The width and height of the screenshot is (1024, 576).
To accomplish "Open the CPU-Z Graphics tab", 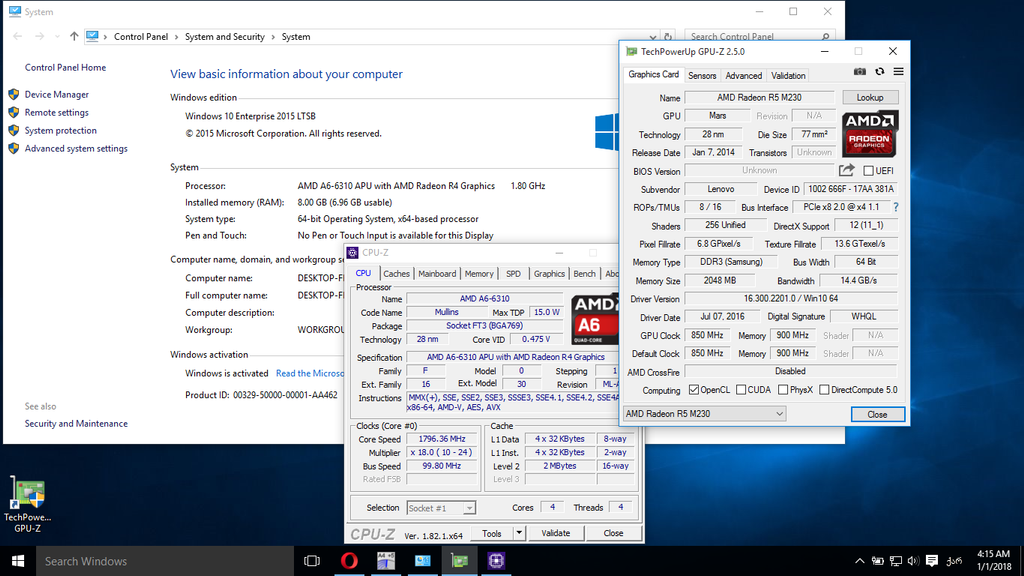I will coord(549,274).
